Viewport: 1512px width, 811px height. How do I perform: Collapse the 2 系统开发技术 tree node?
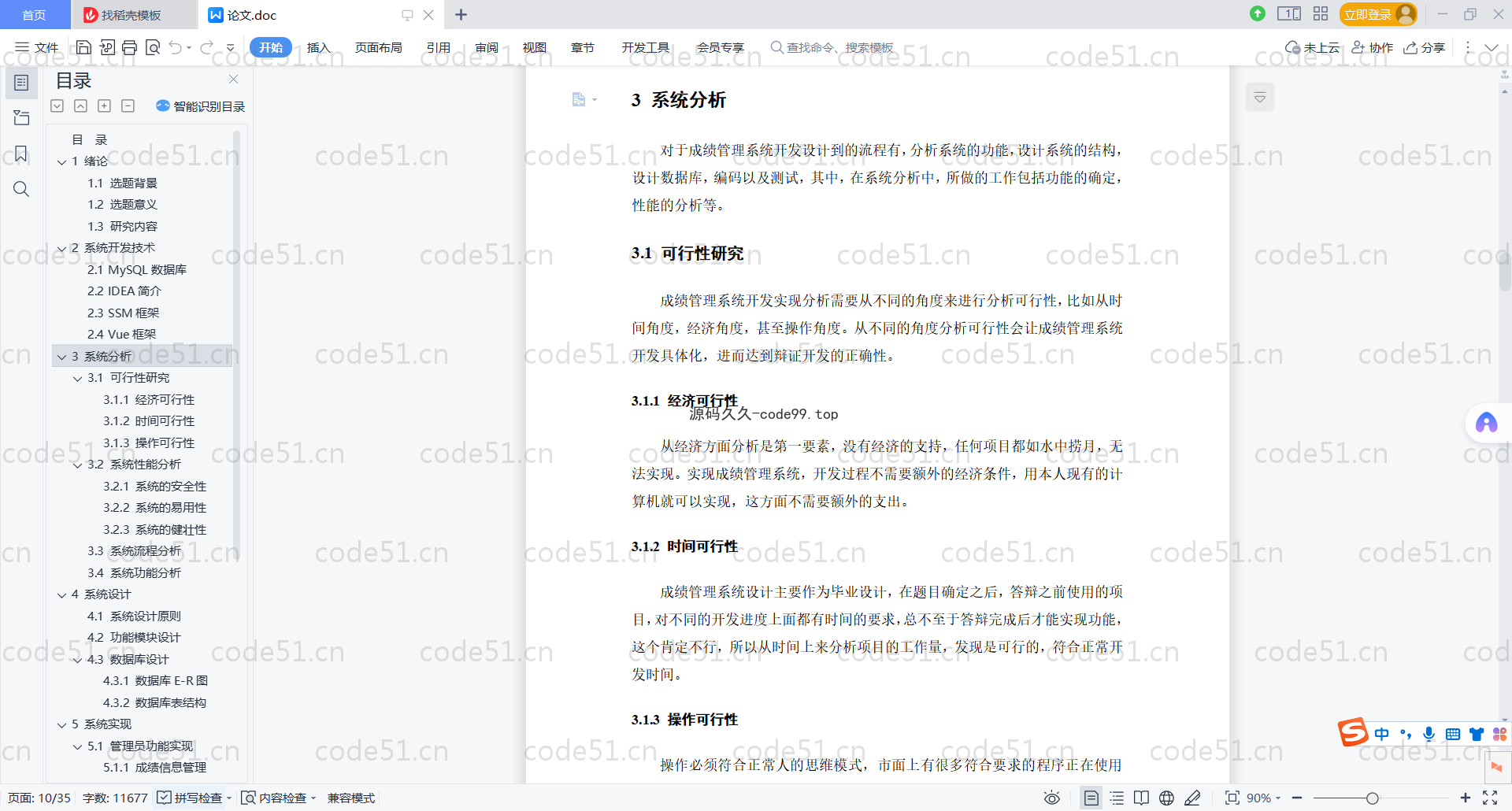pos(61,248)
